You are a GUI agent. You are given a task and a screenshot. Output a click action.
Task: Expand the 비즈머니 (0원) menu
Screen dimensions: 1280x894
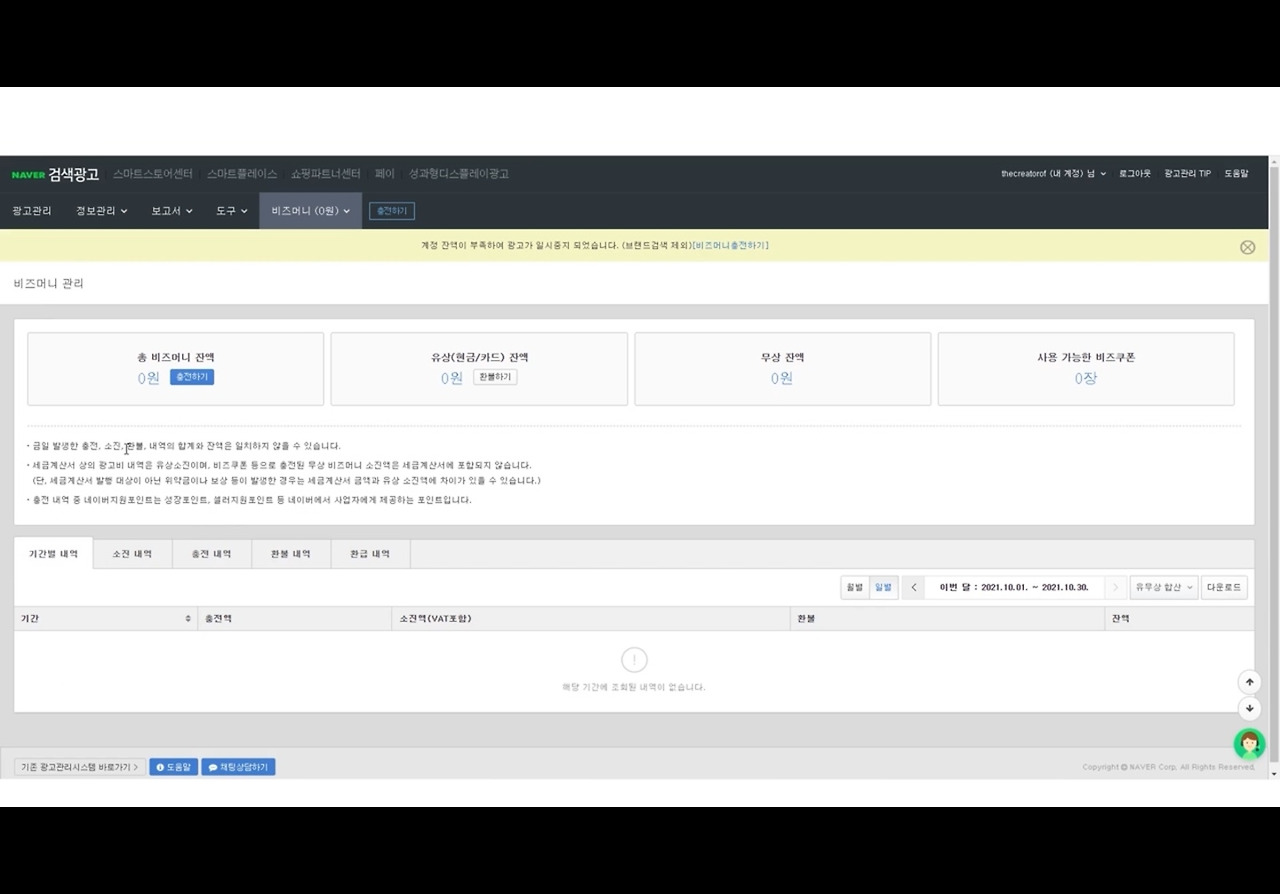pyautogui.click(x=311, y=211)
